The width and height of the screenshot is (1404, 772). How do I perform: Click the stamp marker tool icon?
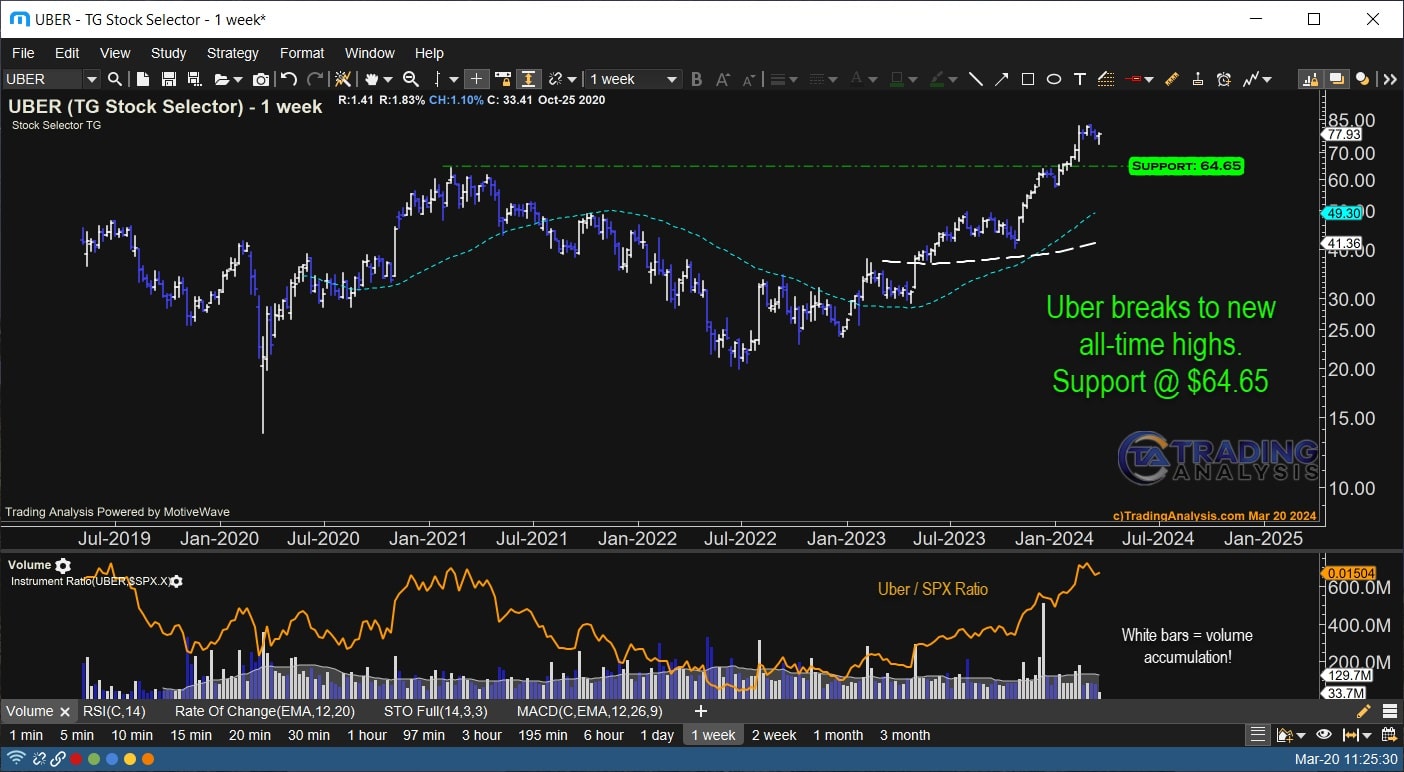pyautogui.click(x=1197, y=79)
